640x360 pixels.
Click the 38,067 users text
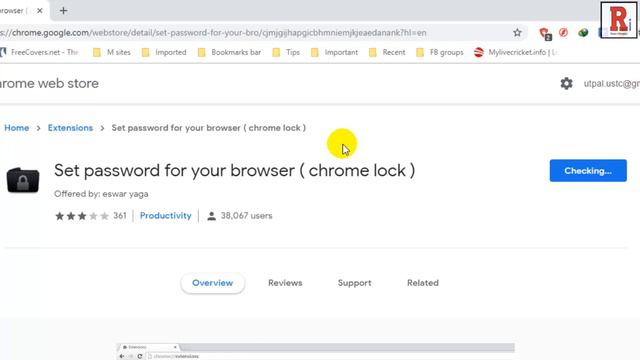point(247,216)
